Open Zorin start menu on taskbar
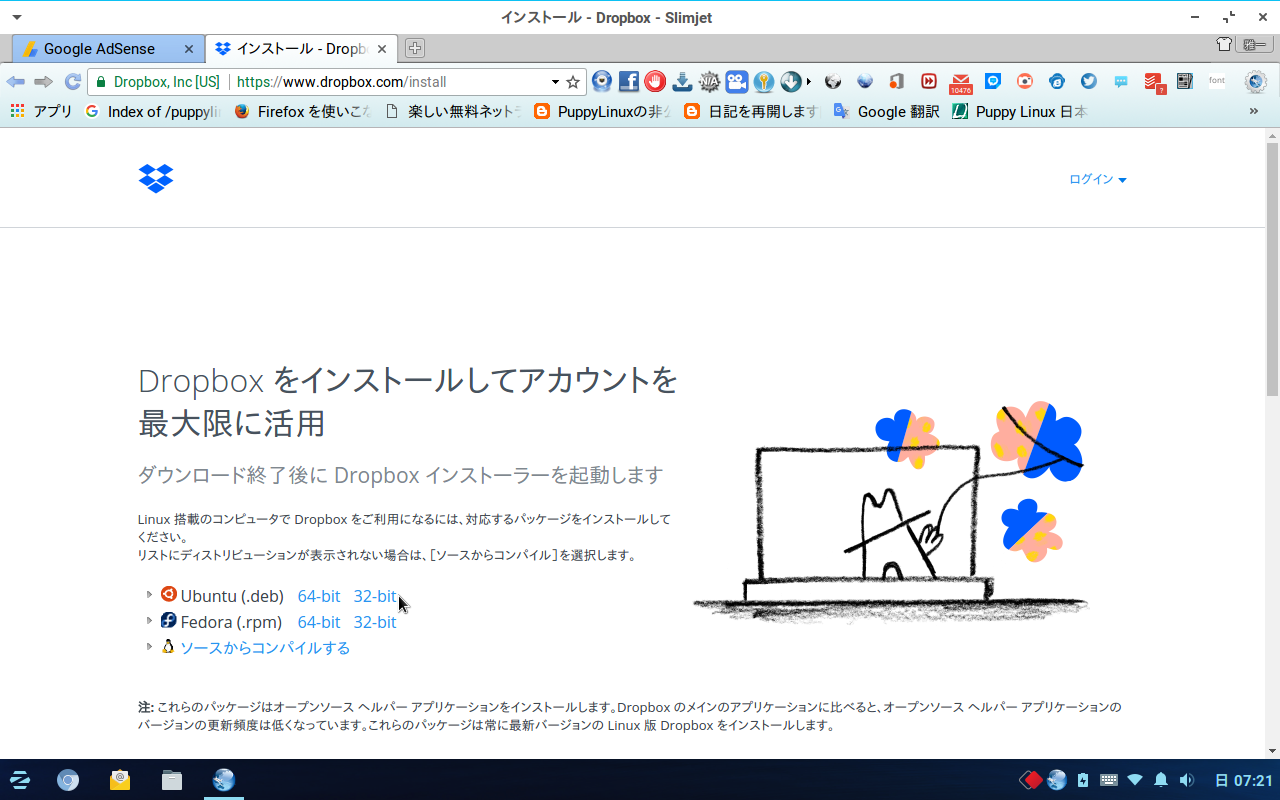The image size is (1280, 800). [x=20, y=780]
